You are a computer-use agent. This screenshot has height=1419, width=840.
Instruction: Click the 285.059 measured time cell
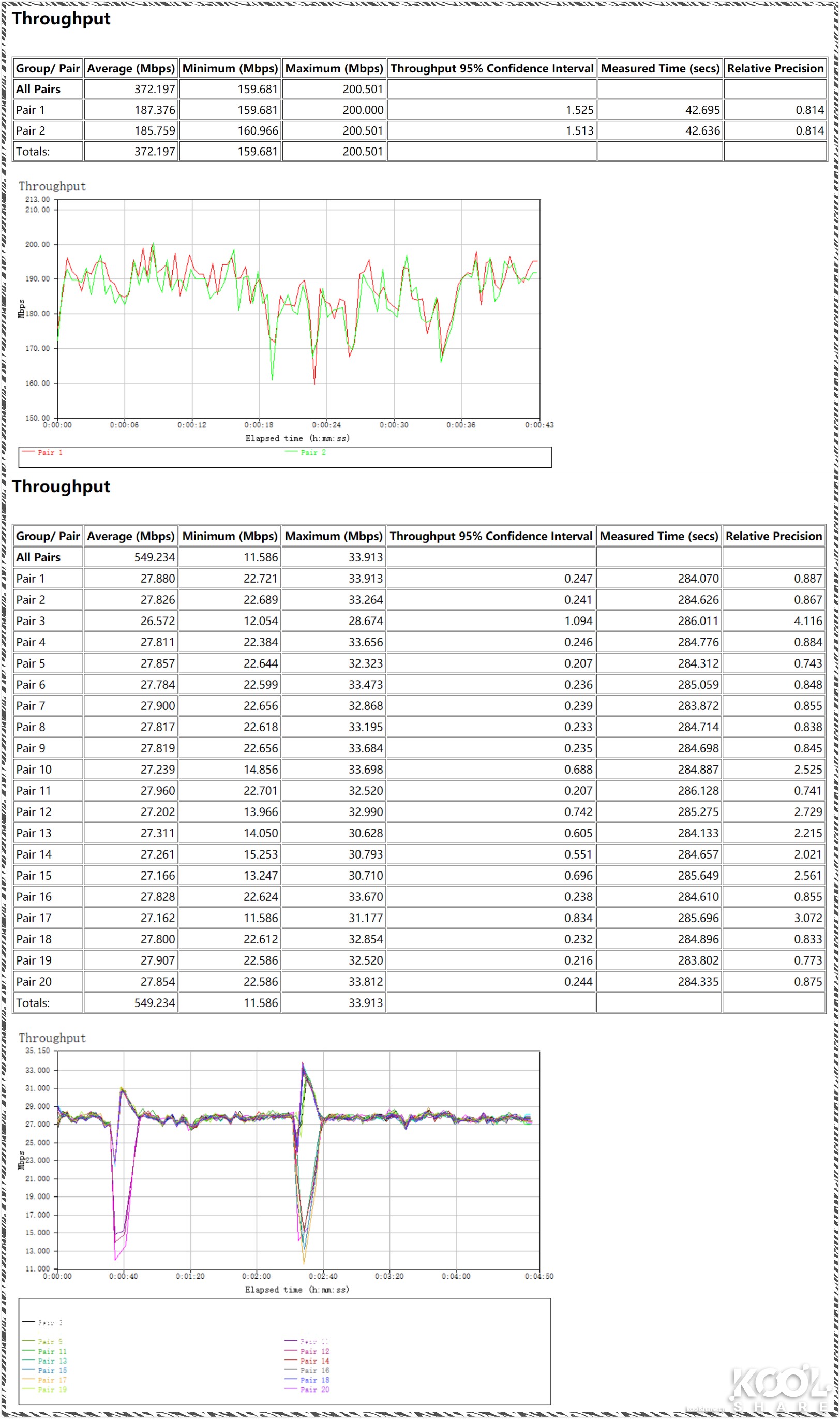pos(659,685)
